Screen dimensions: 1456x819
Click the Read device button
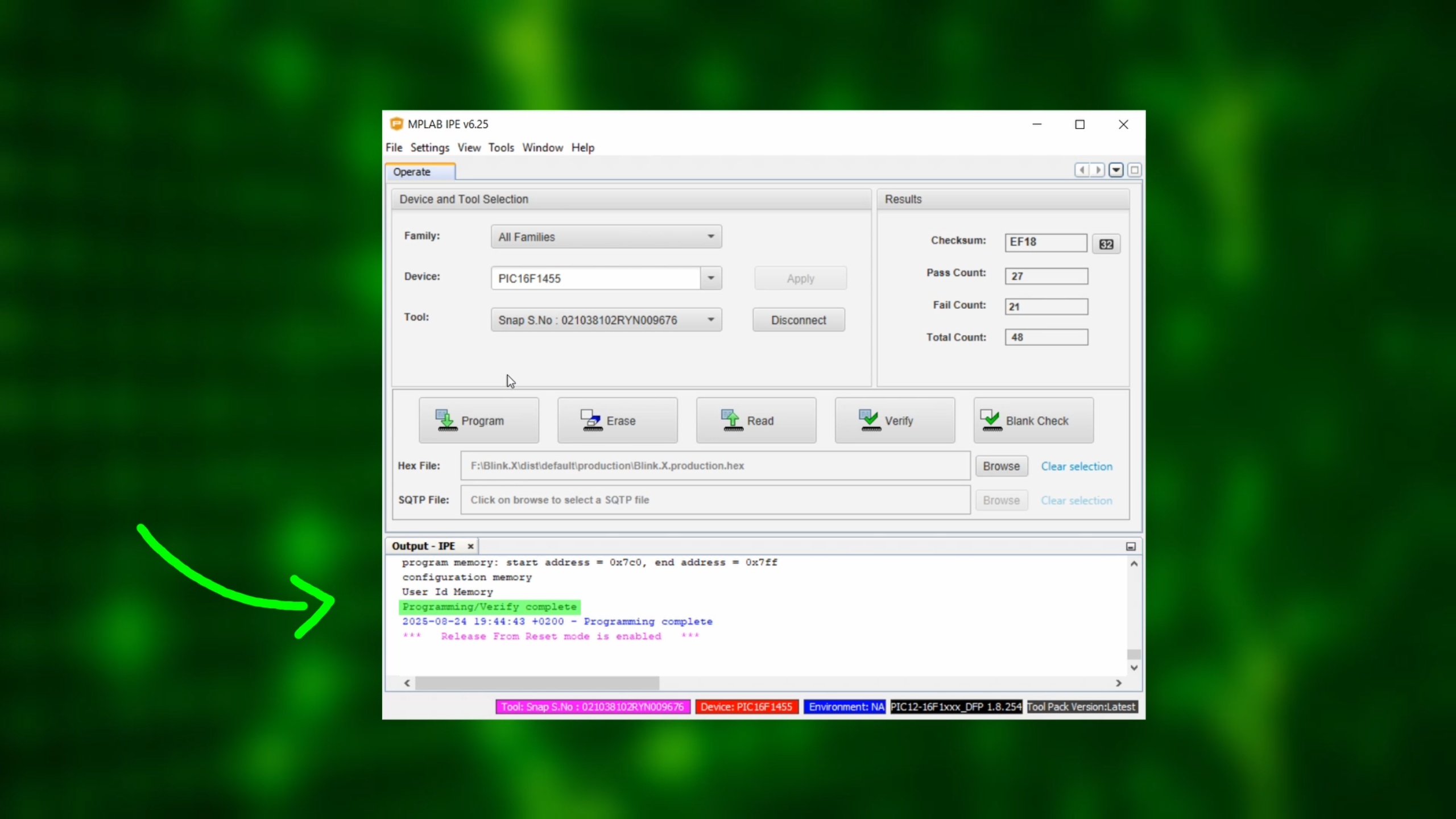pos(756,420)
